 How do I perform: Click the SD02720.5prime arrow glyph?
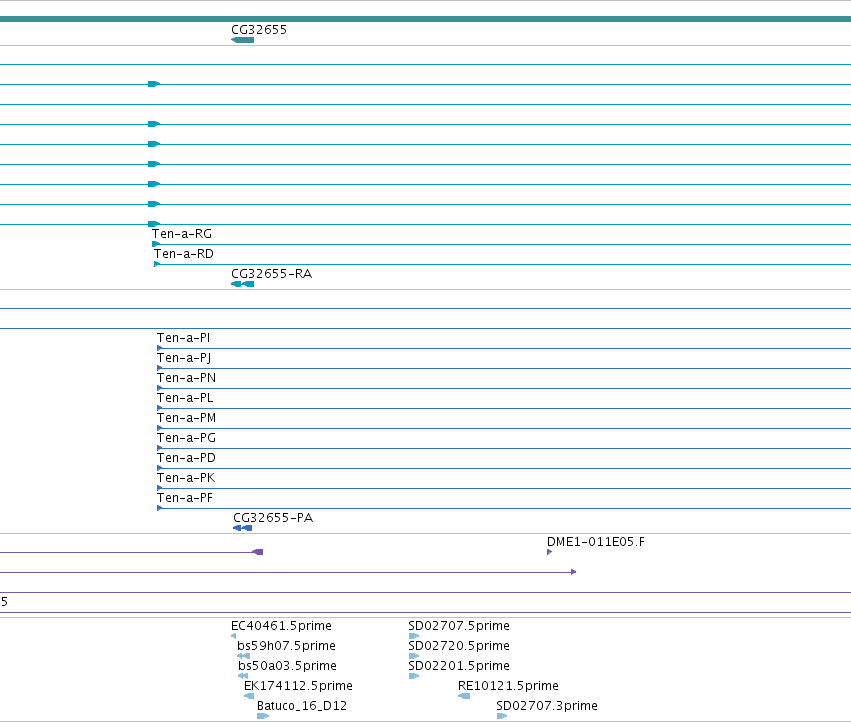pos(414,656)
